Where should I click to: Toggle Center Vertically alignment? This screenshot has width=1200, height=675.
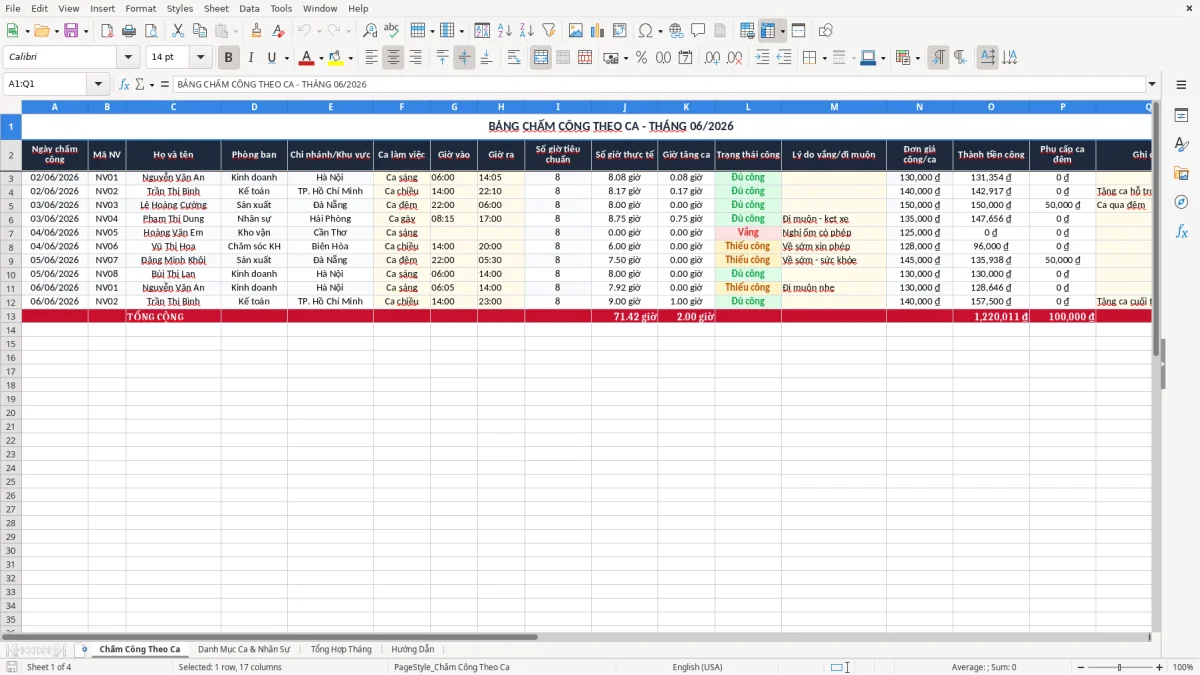[x=464, y=58]
